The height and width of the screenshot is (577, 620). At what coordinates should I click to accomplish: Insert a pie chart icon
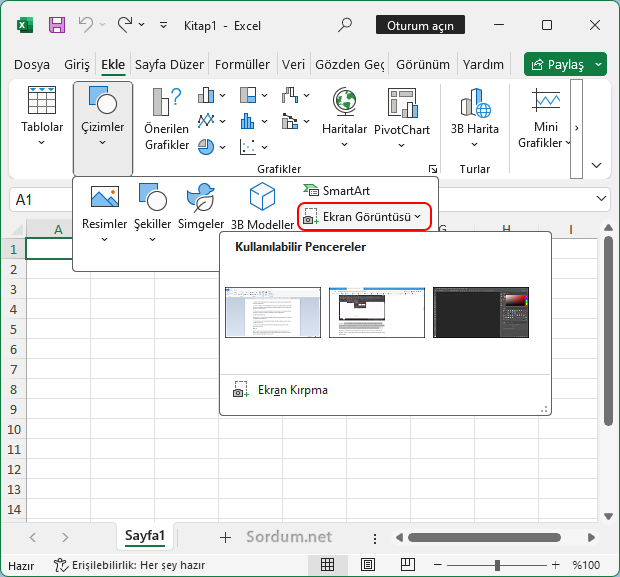pyautogui.click(x=206, y=147)
